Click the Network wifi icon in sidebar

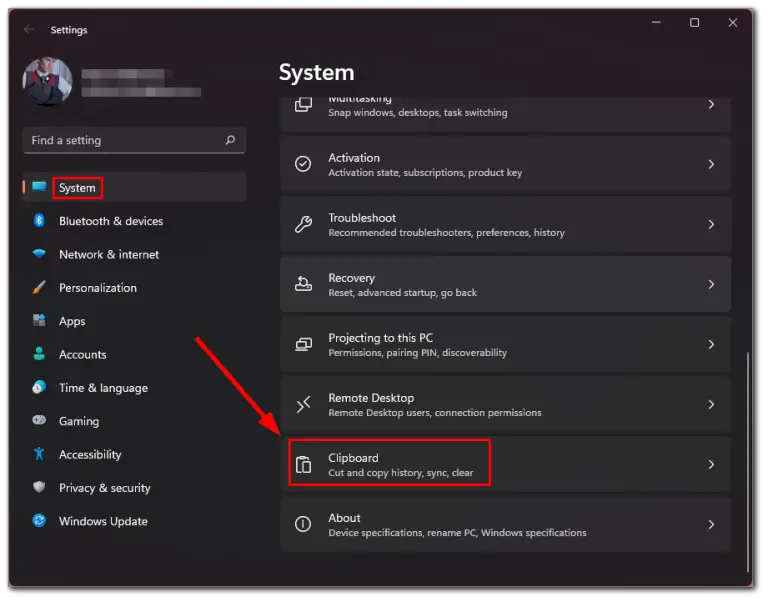point(39,254)
